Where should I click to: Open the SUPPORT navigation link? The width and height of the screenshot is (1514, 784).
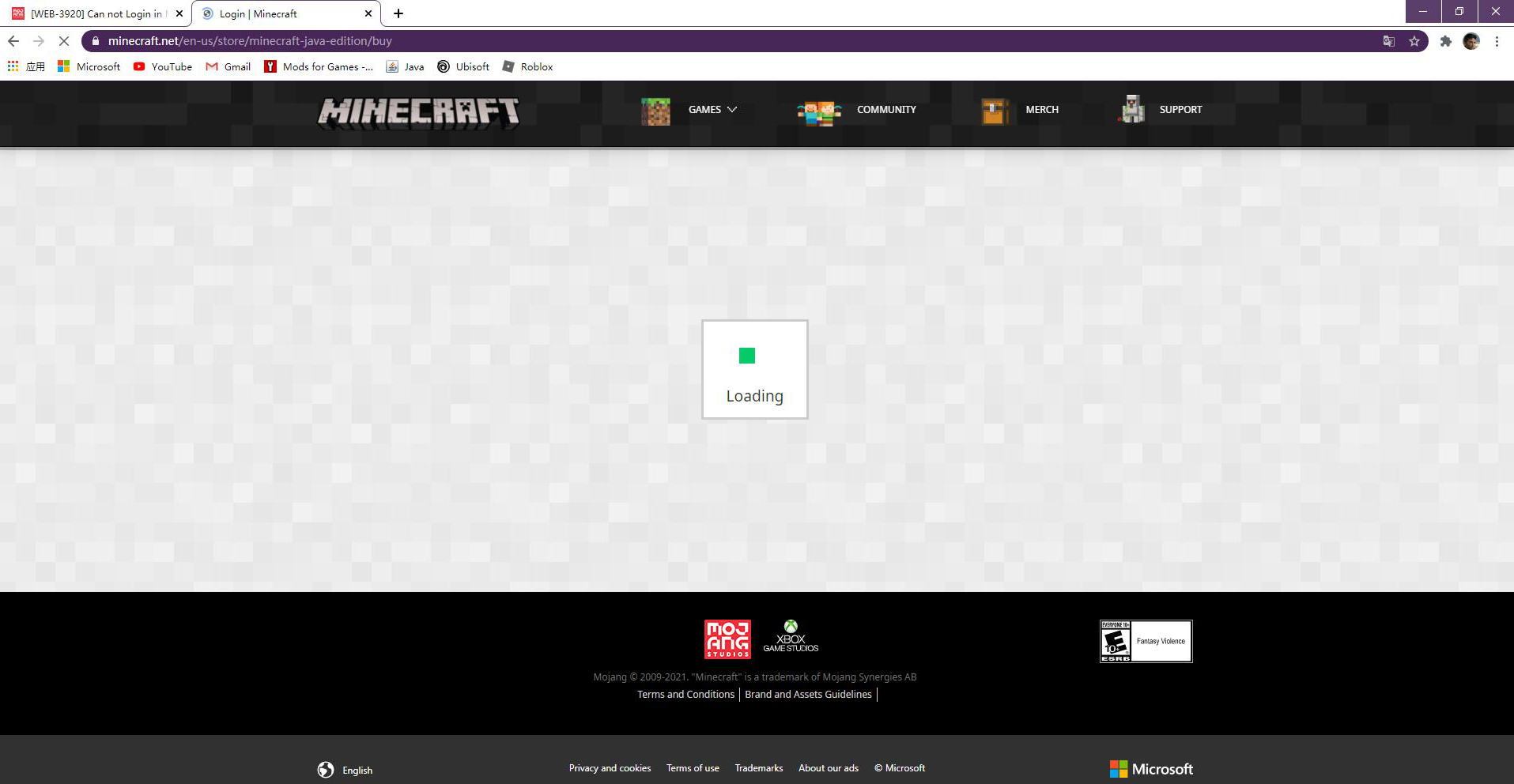pyautogui.click(x=1180, y=110)
